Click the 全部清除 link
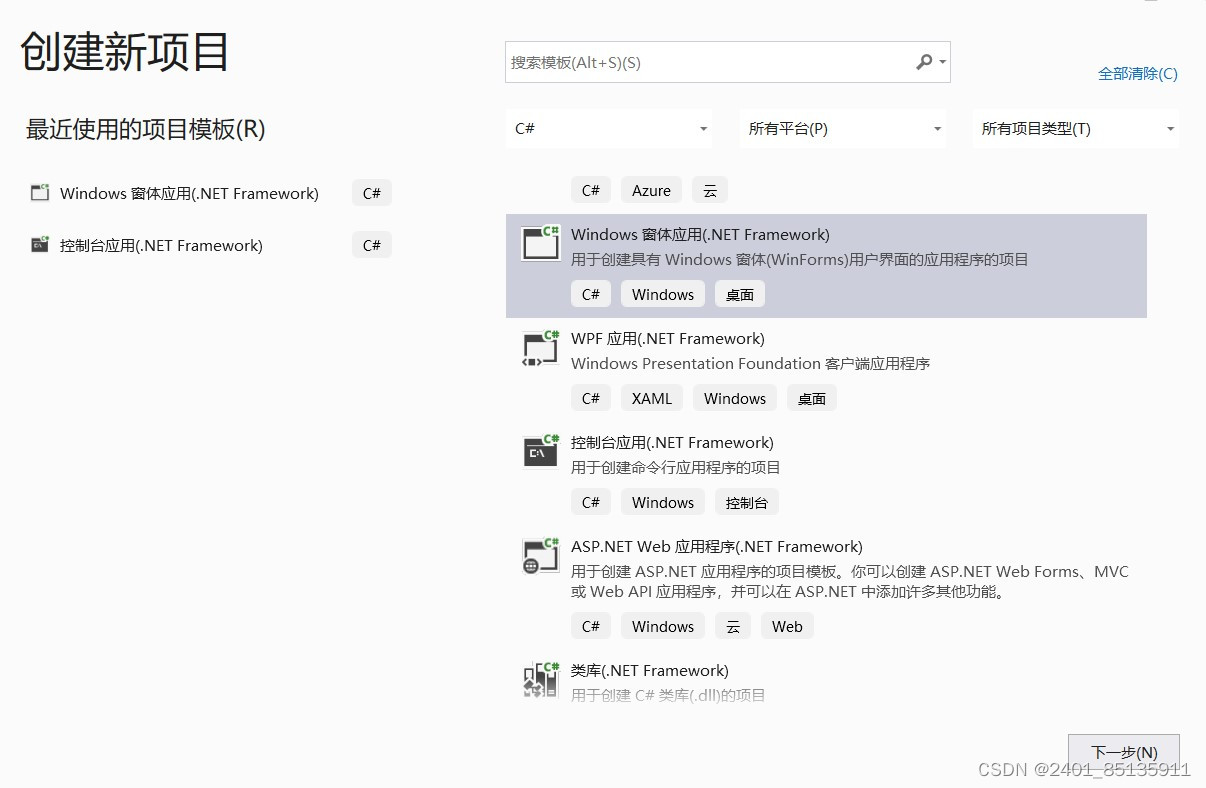Screen dimensions: 1206x788 (x=1138, y=73)
